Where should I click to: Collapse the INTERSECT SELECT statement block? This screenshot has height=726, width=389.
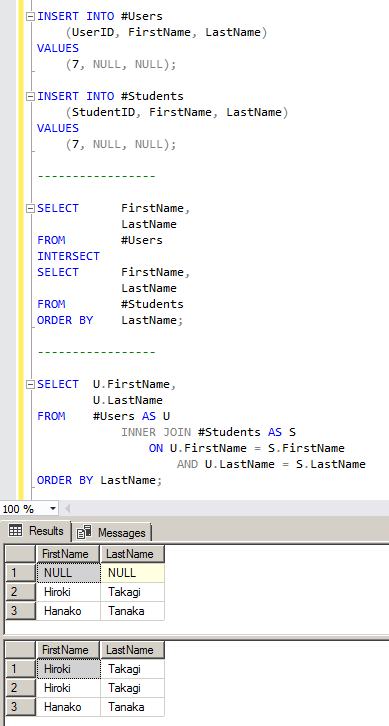pos(30,208)
